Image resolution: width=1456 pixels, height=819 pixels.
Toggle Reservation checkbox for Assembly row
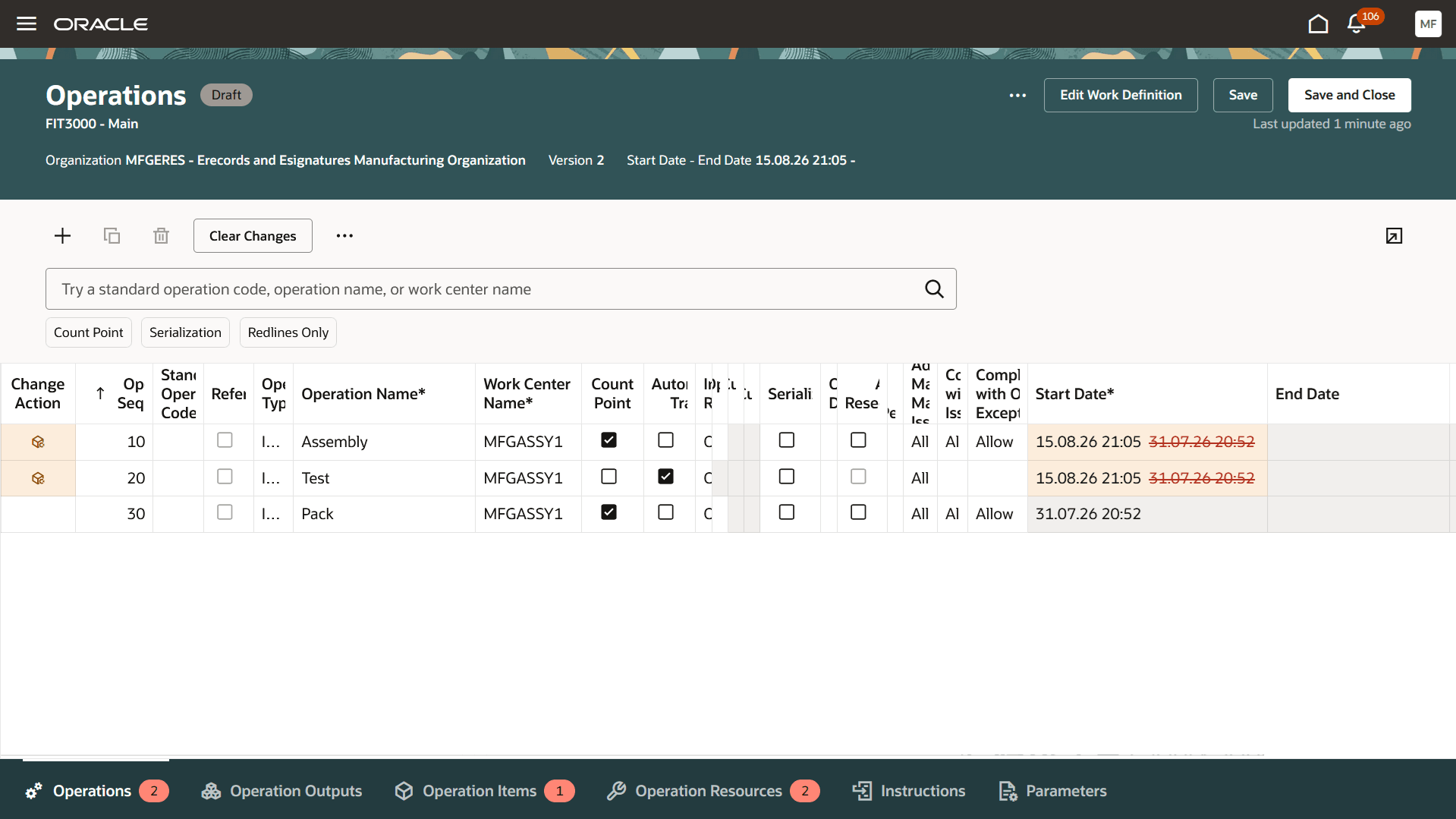858,440
